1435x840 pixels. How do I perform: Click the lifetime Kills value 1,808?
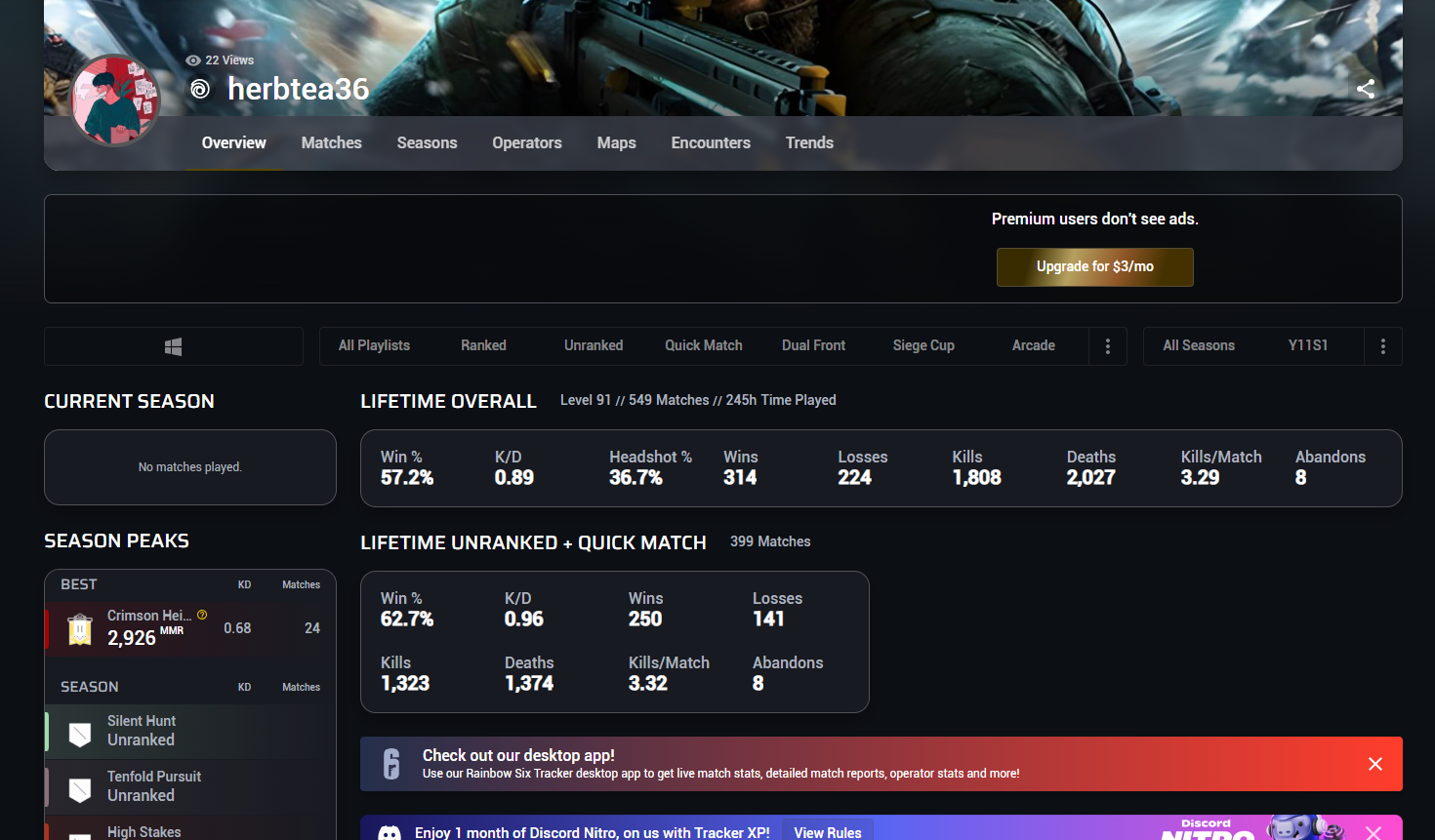pos(977,477)
